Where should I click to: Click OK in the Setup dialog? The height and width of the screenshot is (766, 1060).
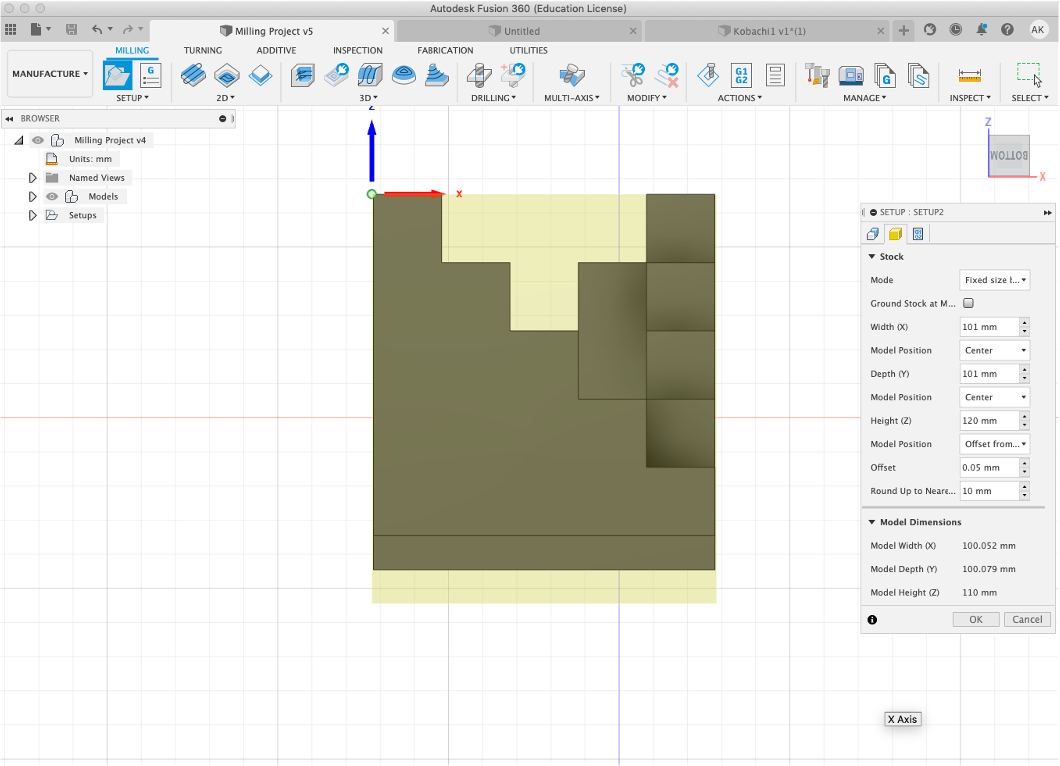(x=975, y=619)
